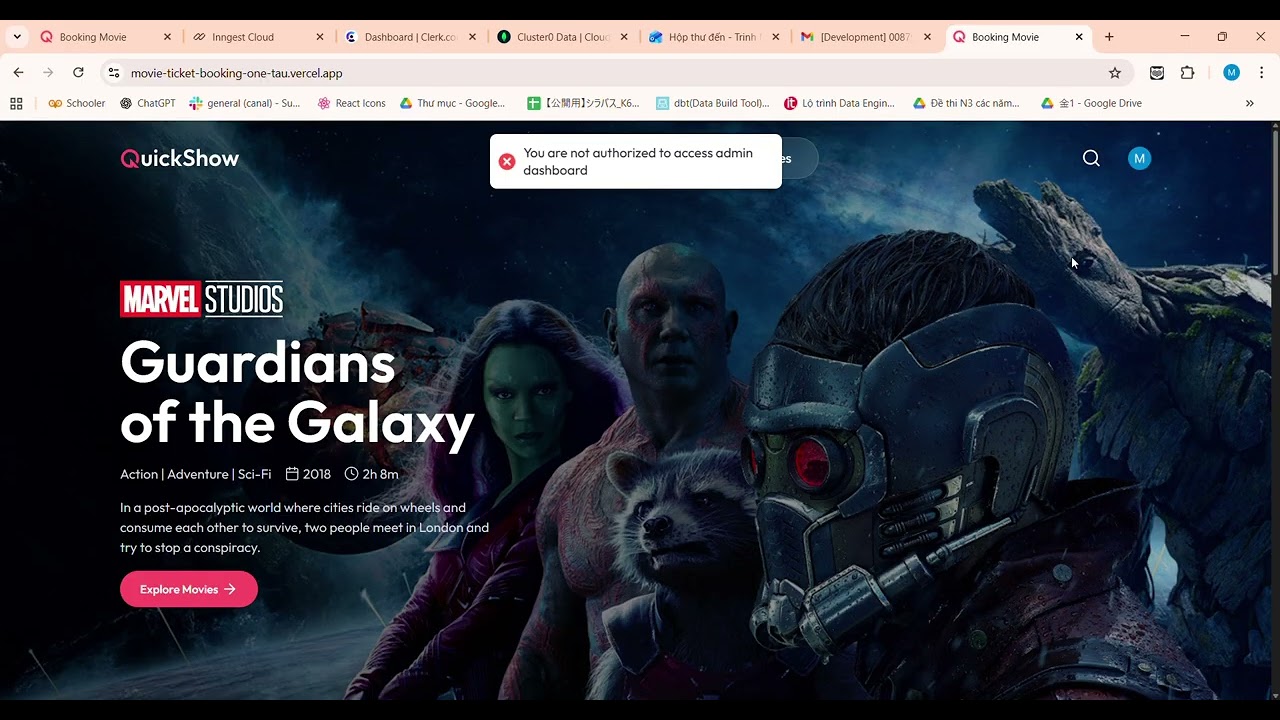Open the user avatar M in site header
Image resolution: width=1280 pixels, height=720 pixels.
tap(1139, 158)
